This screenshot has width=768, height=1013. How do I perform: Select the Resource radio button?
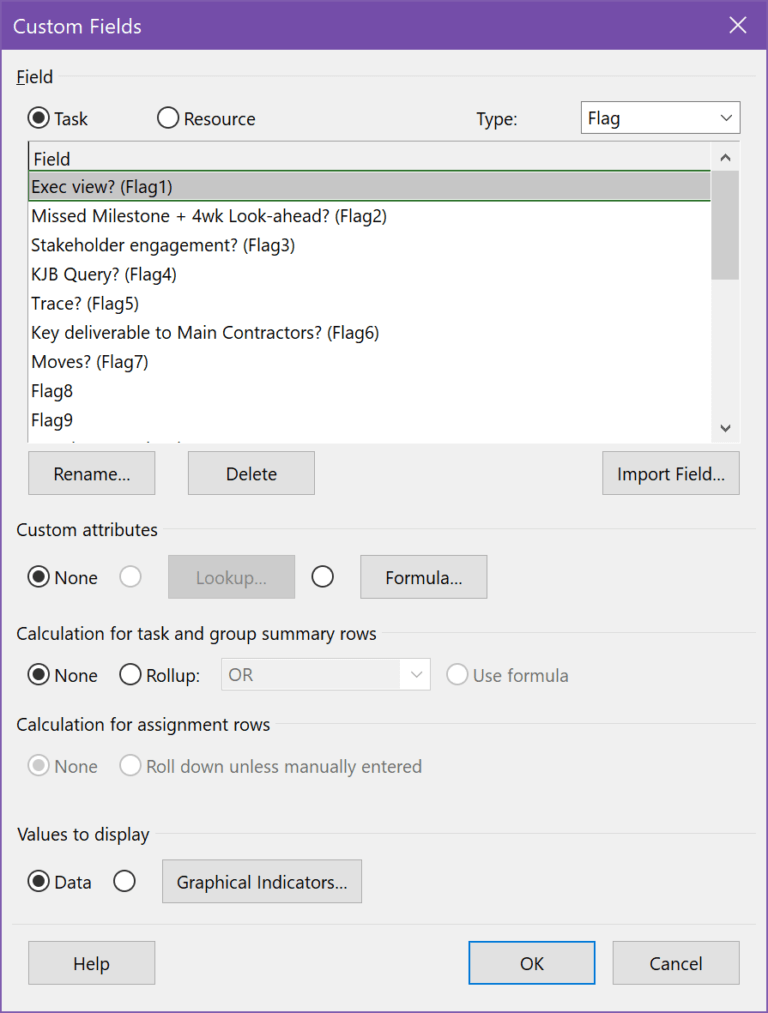pos(168,117)
